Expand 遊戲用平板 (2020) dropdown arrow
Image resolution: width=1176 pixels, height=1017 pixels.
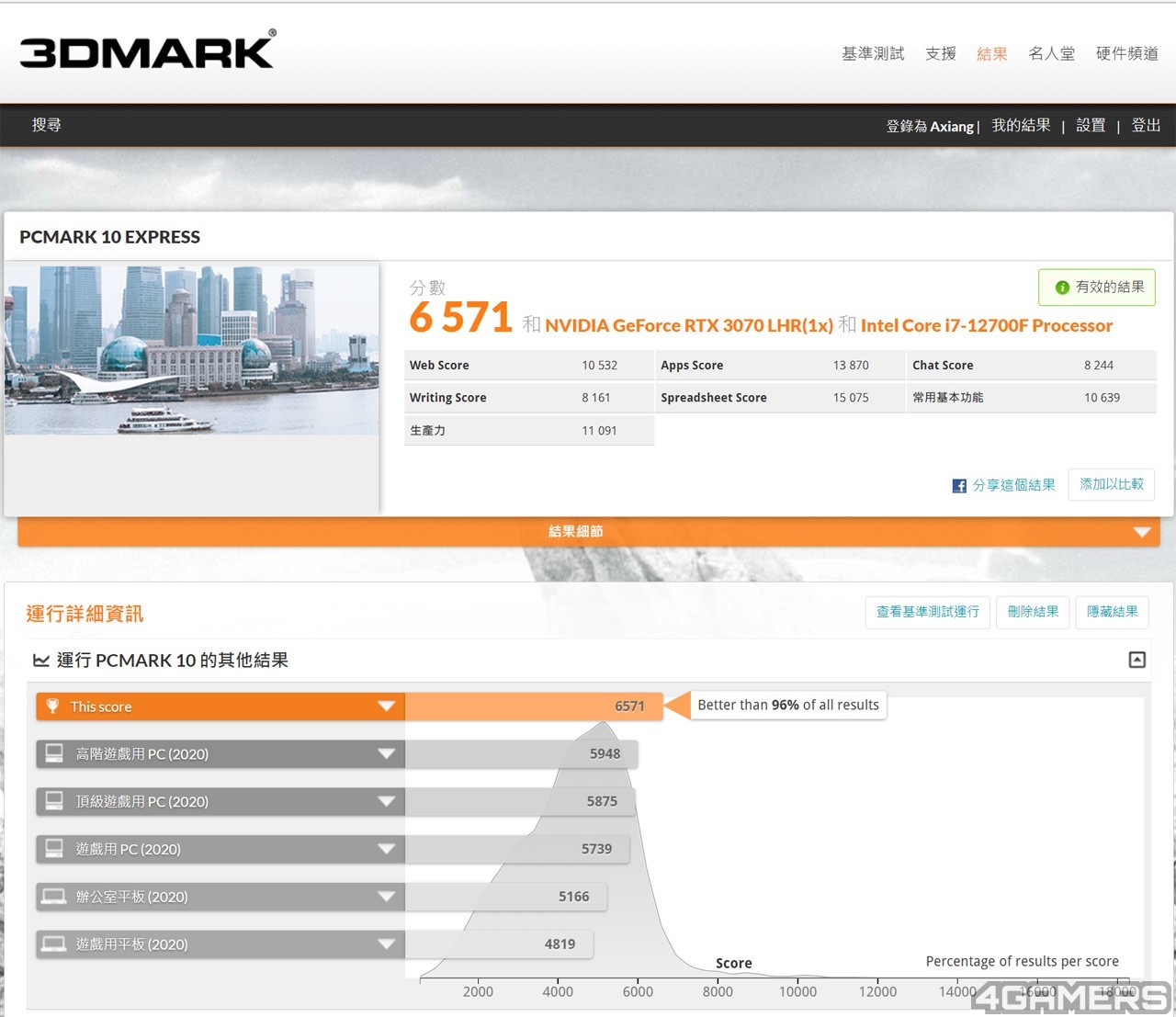click(x=386, y=945)
